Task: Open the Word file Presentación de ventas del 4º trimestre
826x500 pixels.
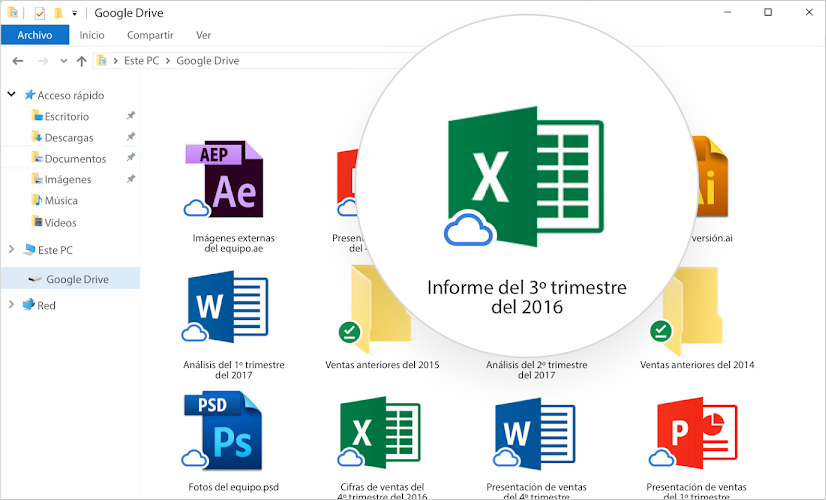Action: [535, 434]
